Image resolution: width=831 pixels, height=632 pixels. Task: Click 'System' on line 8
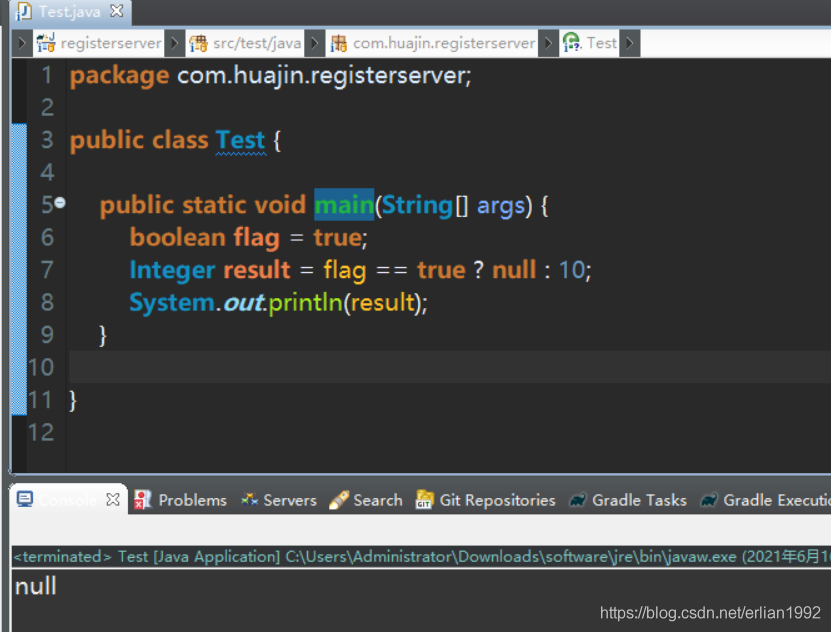point(172,303)
